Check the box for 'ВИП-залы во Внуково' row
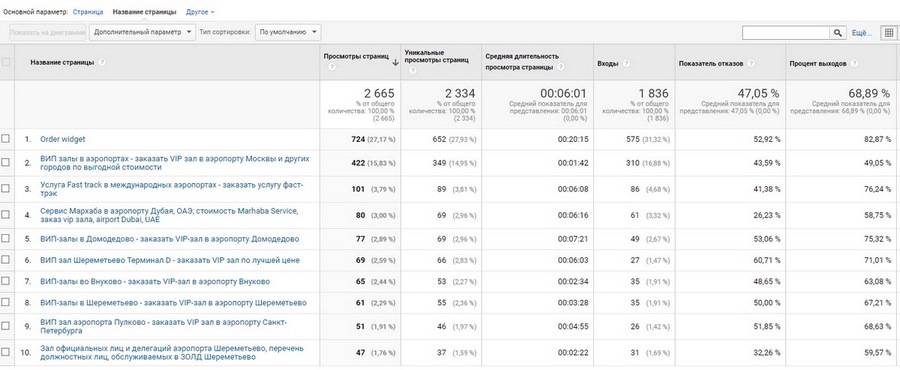Screen dimensions: 900x370 point(6,281)
